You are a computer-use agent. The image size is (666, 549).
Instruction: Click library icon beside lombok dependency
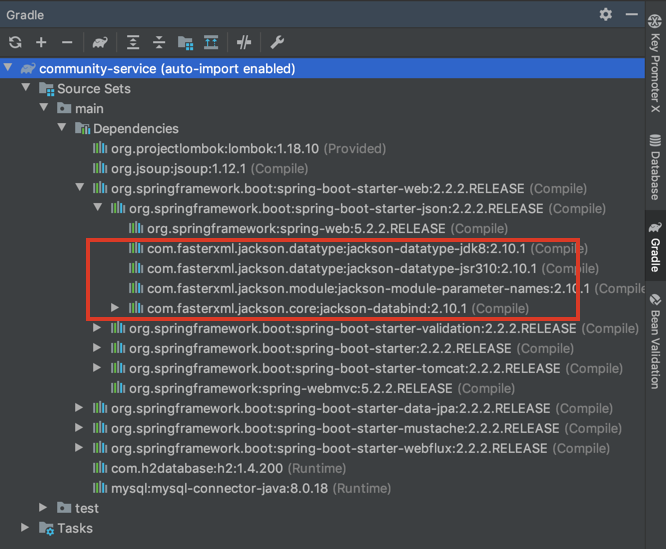[x=100, y=148]
